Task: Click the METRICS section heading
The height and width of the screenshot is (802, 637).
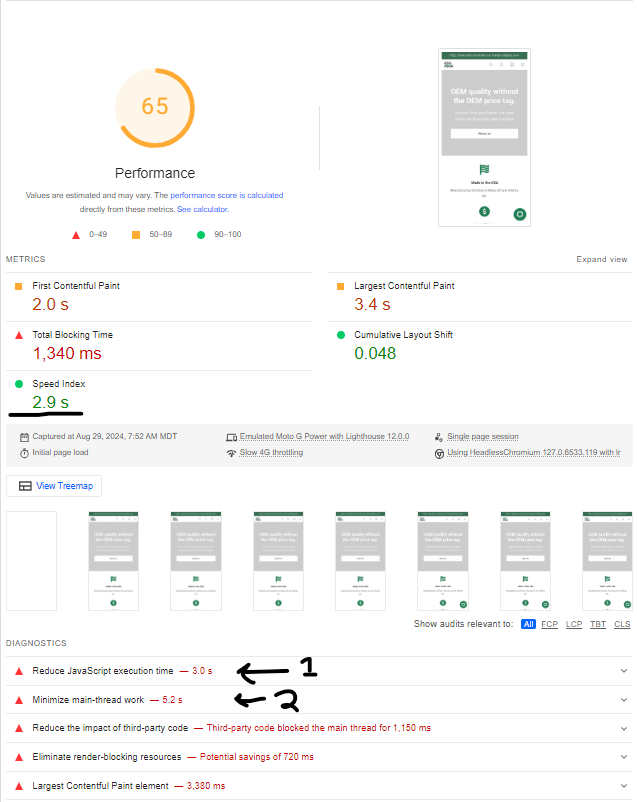Action: 26,259
